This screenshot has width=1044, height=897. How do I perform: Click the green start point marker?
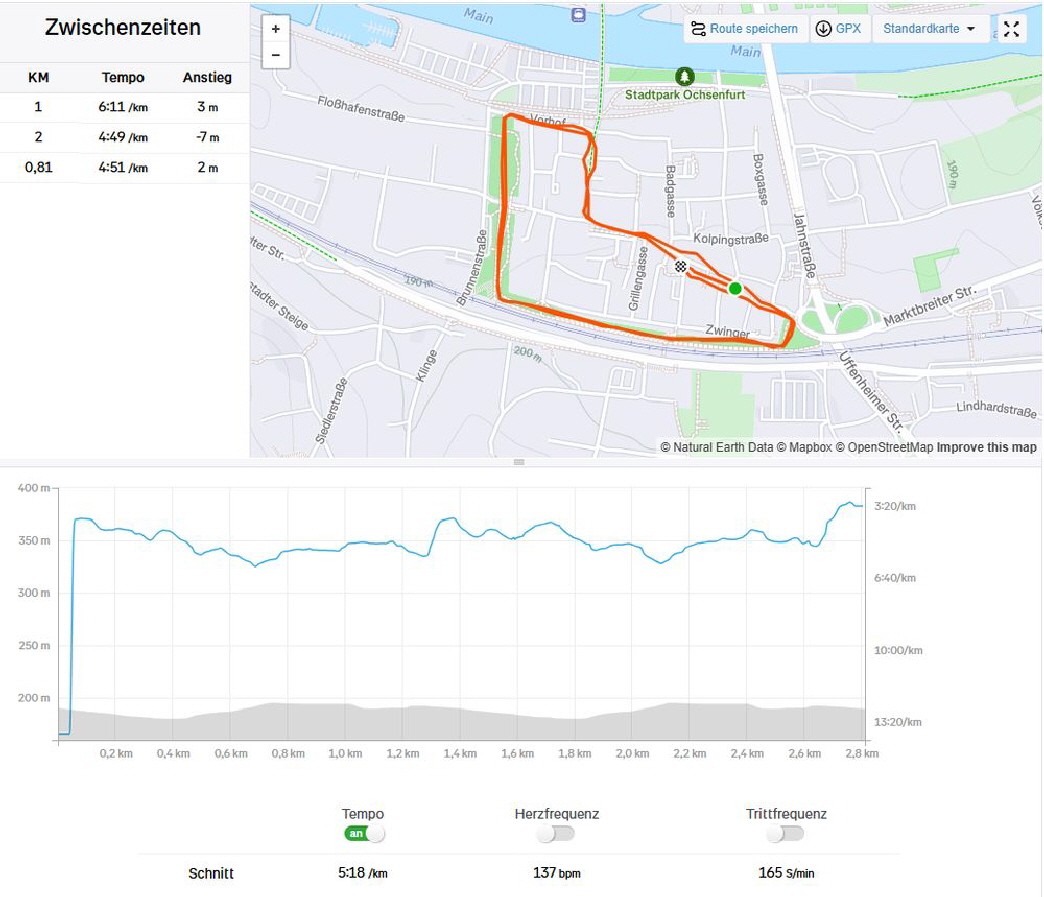pyautogui.click(x=735, y=288)
